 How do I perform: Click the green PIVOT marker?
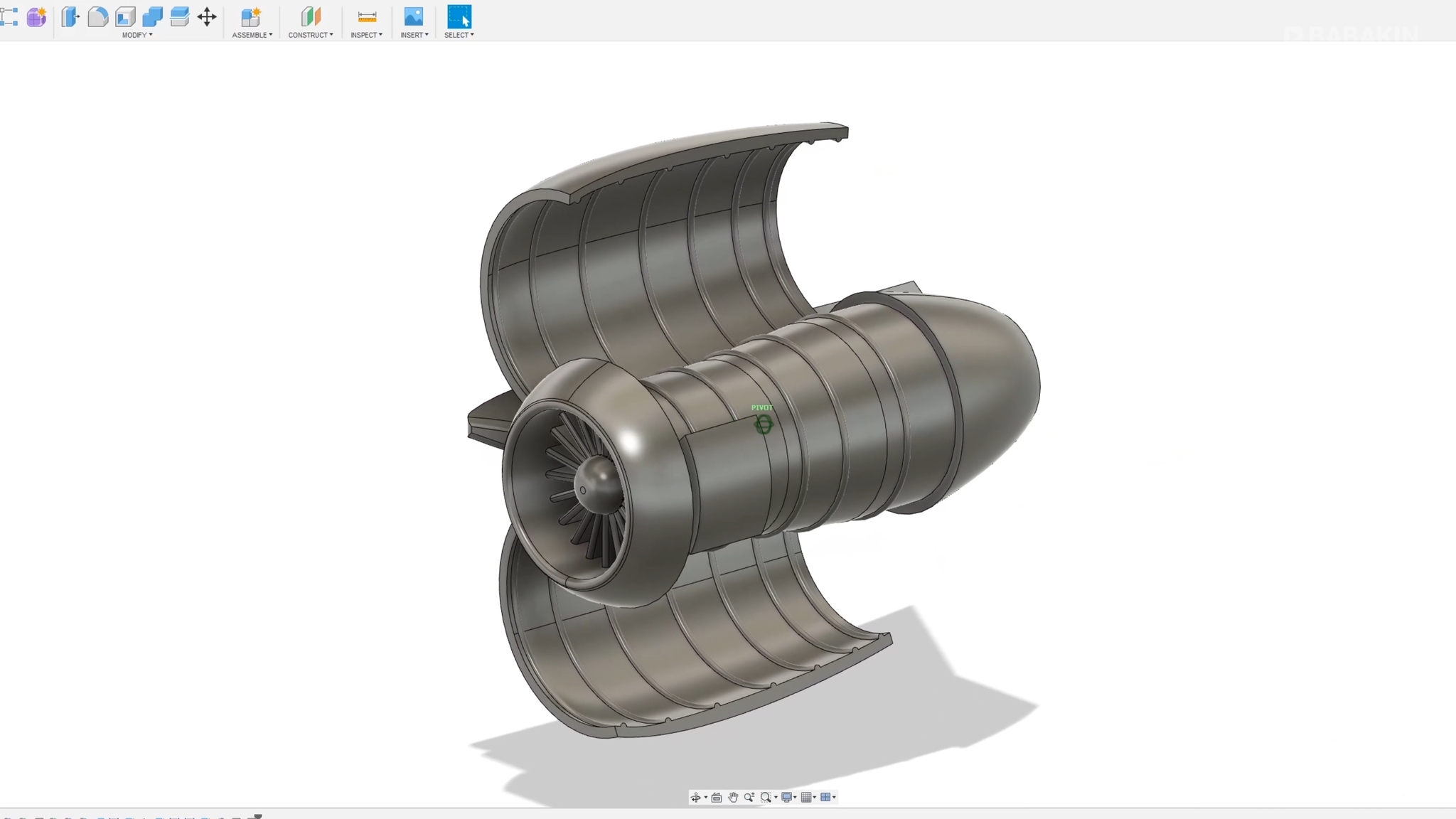coord(763,424)
